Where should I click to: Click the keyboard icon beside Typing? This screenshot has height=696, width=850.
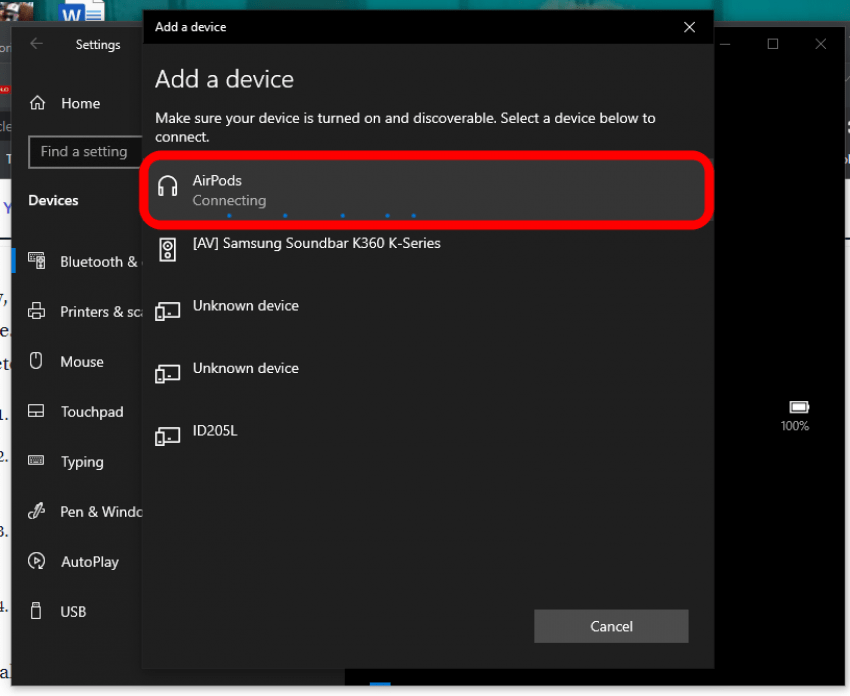click(36, 460)
